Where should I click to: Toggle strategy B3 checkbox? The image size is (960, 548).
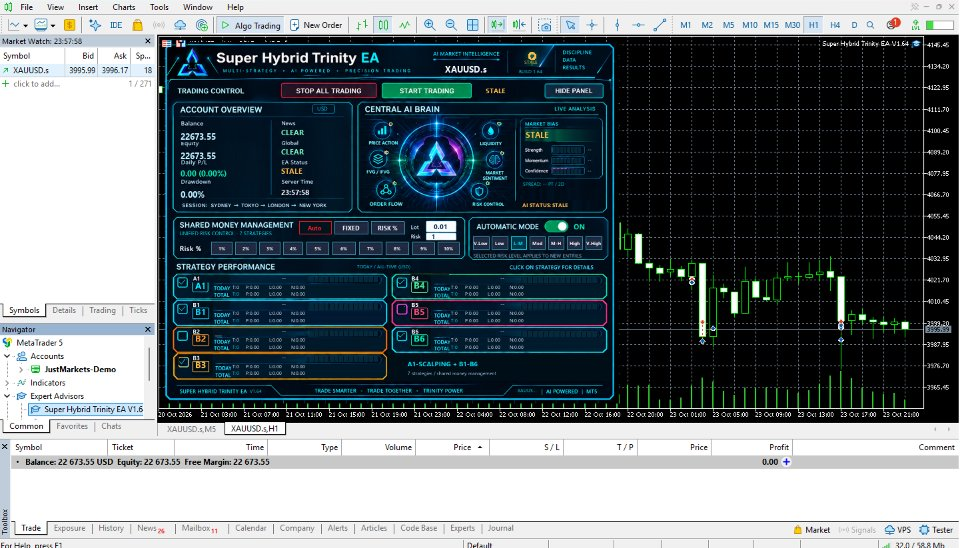[x=182, y=362]
